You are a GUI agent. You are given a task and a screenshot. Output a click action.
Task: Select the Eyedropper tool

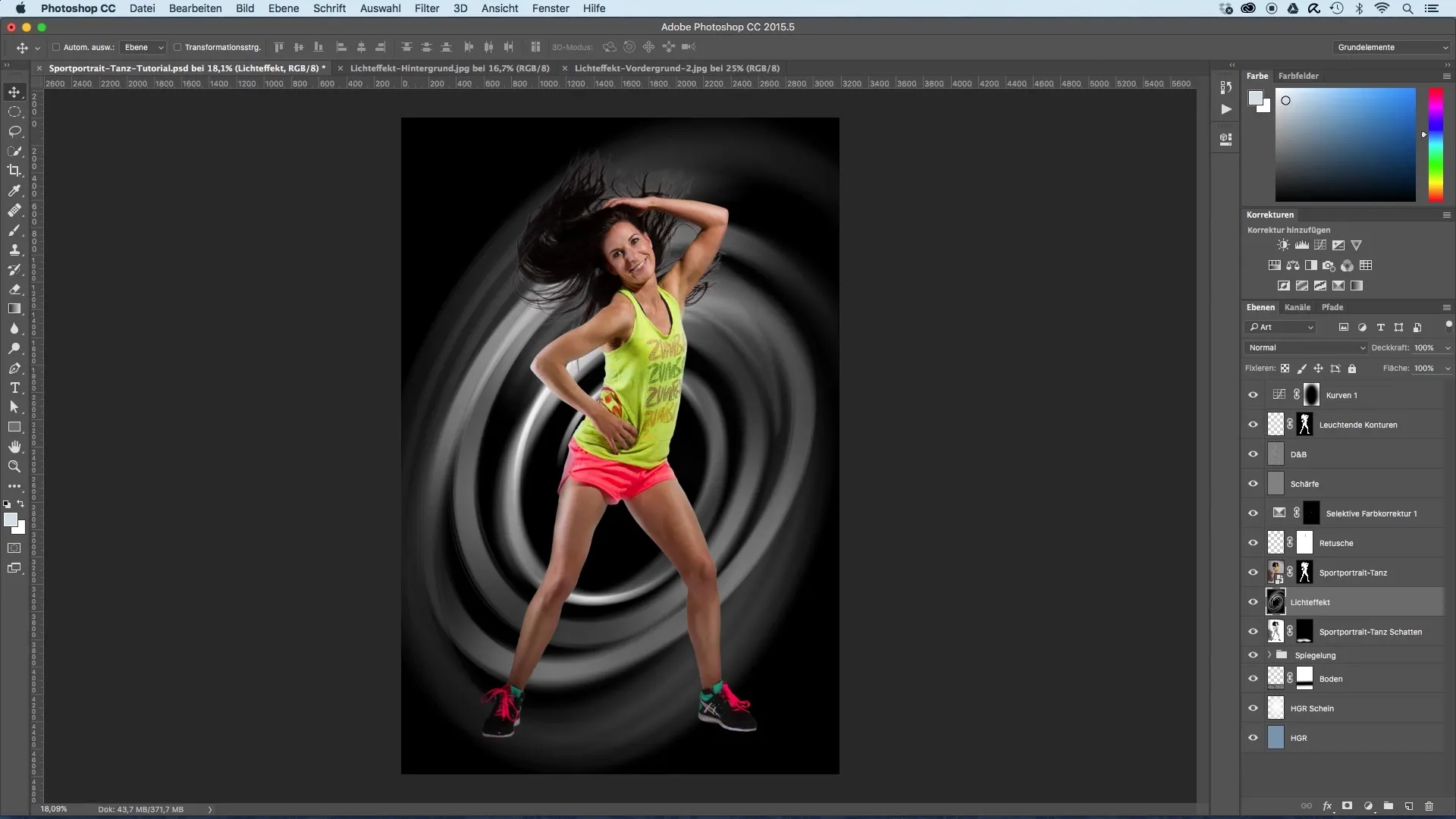coord(14,190)
